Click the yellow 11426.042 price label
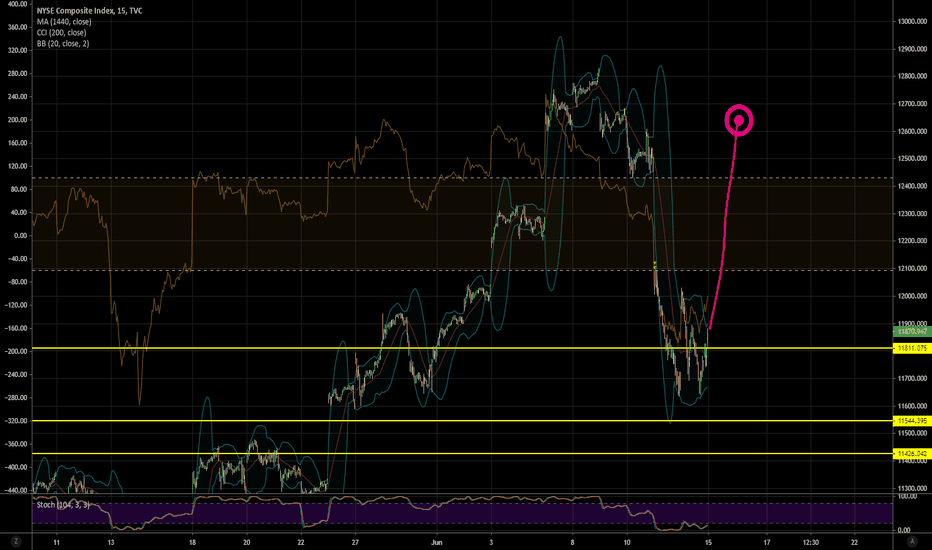932x550 pixels. point(912,454)
